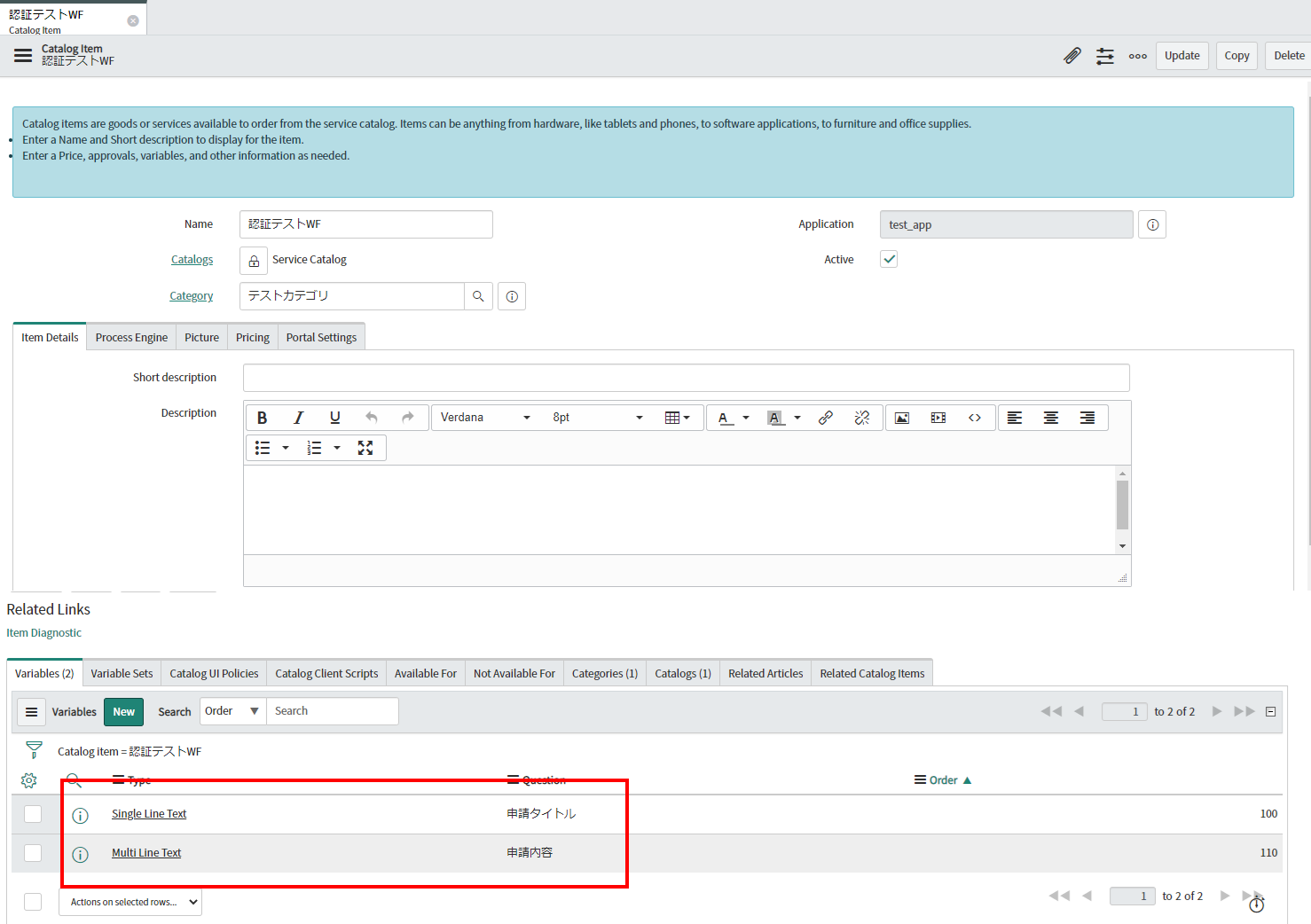Viewport: 1311px width, 924px height.
Task: Center align the Description text
Action: point(1051,418)
